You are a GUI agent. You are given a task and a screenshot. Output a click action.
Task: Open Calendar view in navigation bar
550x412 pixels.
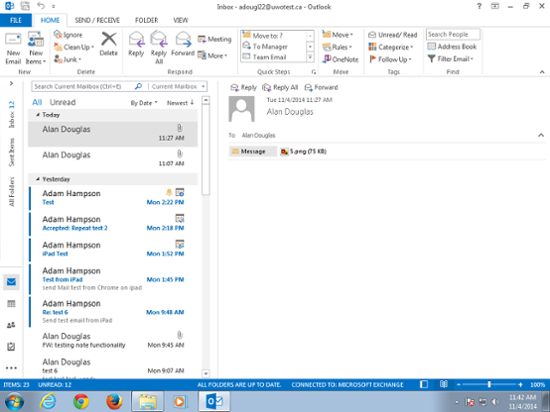point(11,304)
